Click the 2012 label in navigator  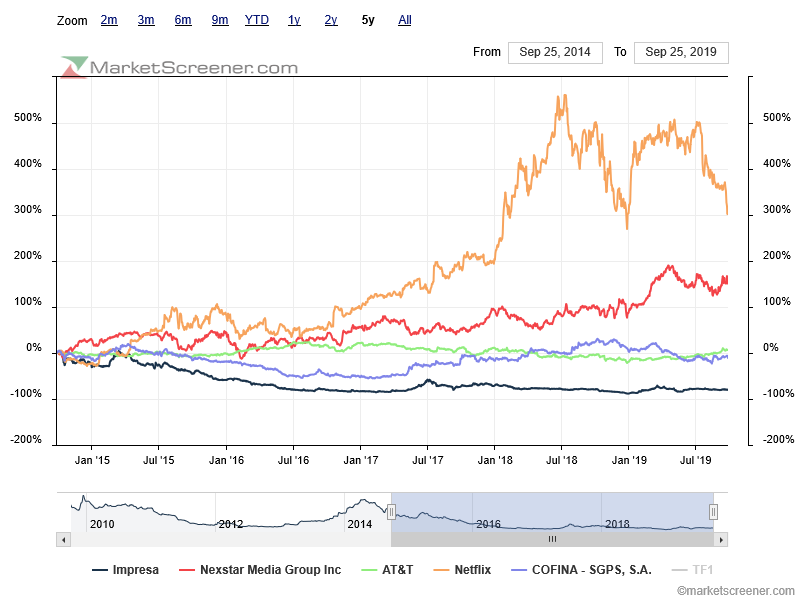pyautogui.click(x=231, y=524)
